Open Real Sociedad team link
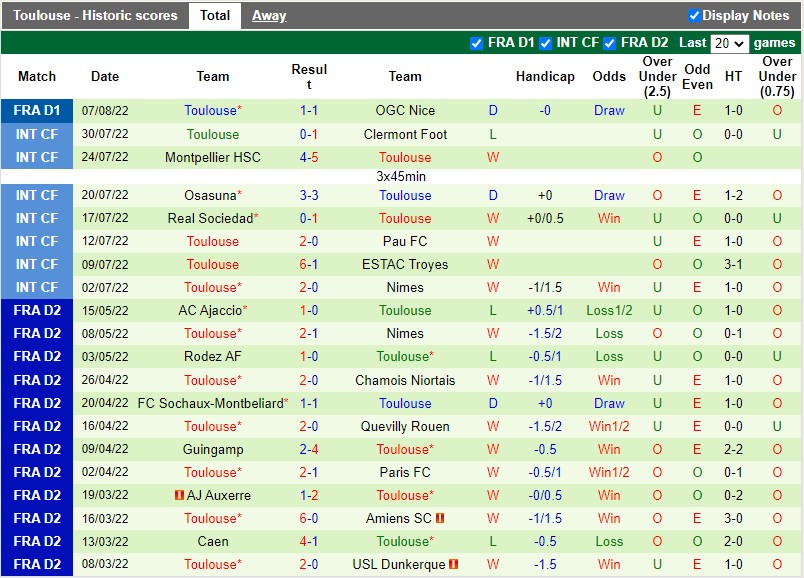This screenshot has height=578, width=804. coord(210,218)
